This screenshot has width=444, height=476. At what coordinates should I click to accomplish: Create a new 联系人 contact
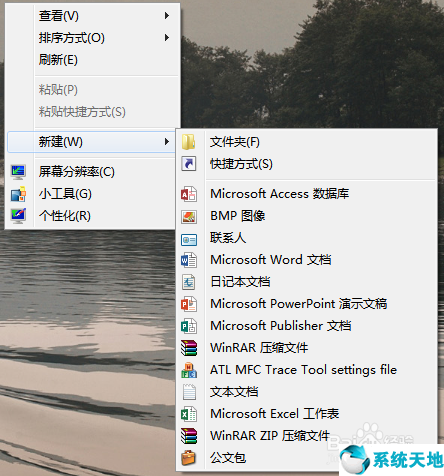point(228,238)
